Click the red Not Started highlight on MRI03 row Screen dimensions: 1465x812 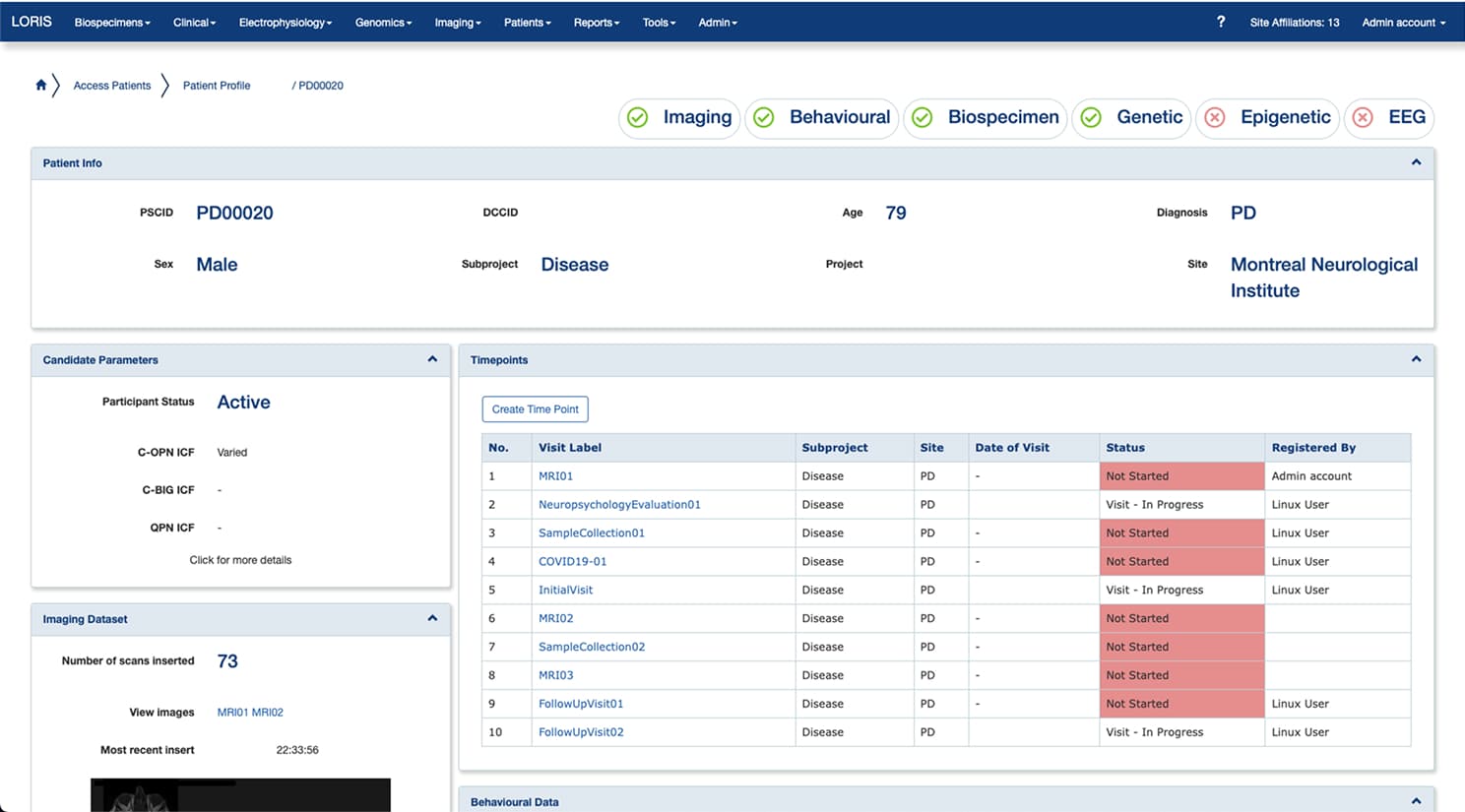click(x=1180, y=675)
